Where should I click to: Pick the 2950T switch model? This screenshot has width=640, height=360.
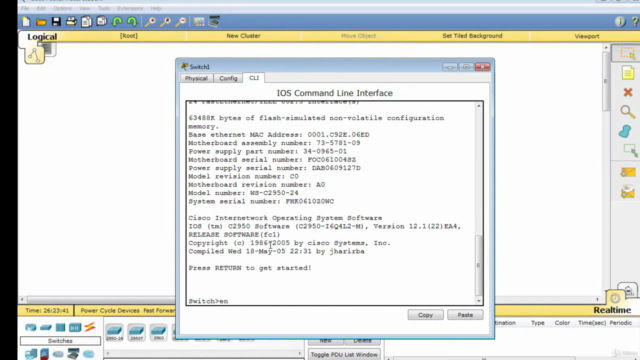[x=136, y=332]
